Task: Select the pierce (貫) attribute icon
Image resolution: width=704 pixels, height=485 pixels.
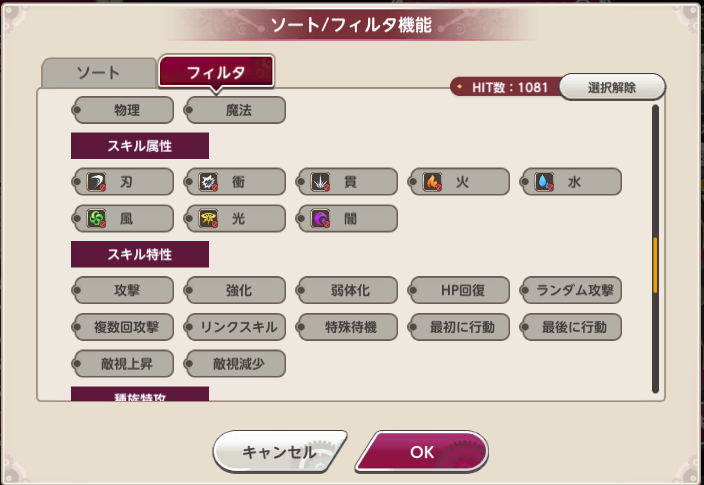Action: tap(321, 182)
